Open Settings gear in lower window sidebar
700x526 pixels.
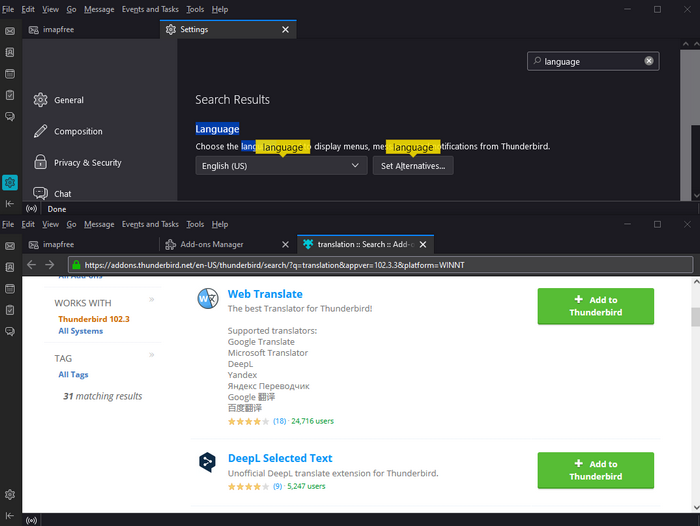point(10,494)
